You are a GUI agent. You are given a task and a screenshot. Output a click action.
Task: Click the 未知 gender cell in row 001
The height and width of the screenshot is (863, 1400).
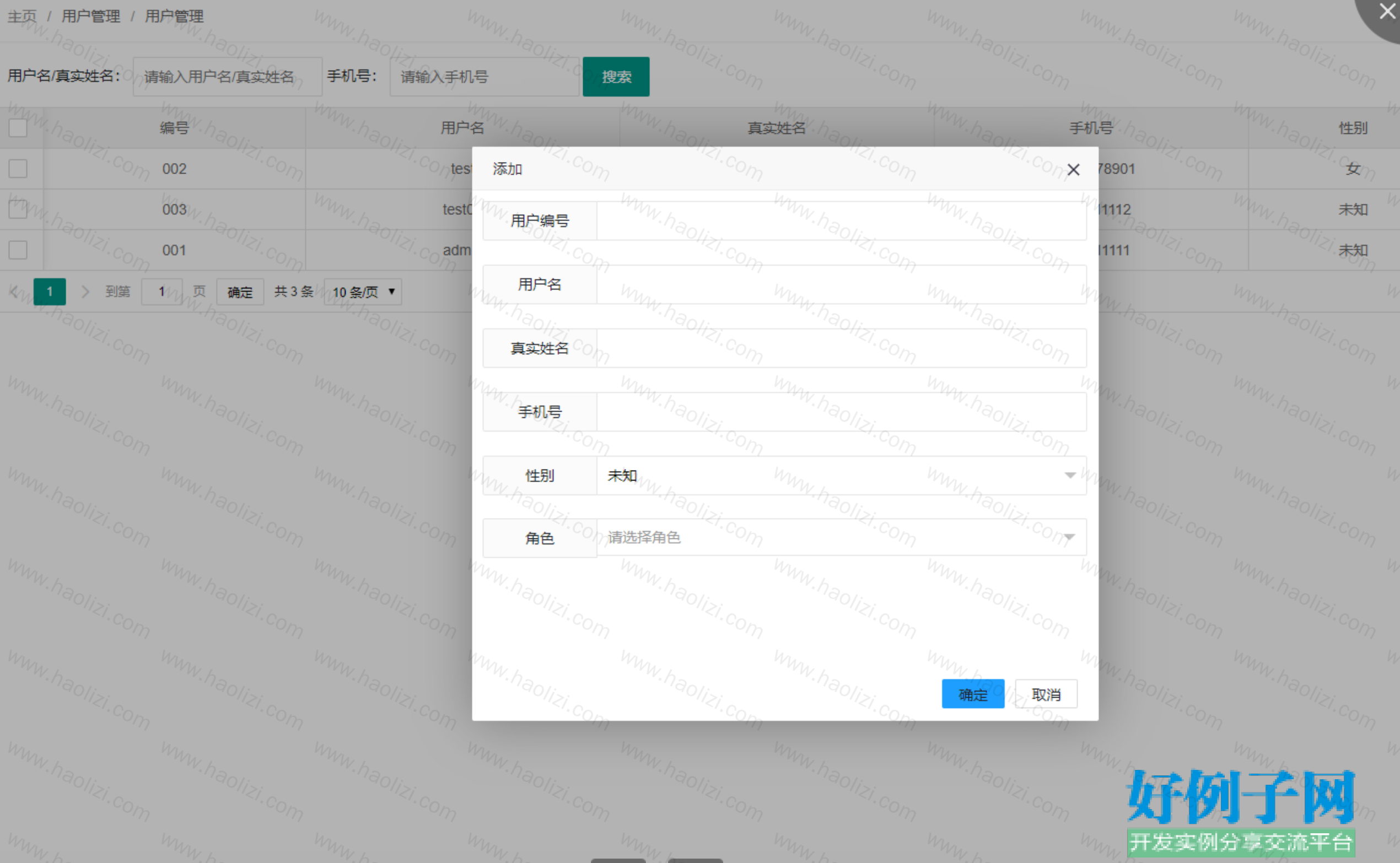(x=1353, y=250)
